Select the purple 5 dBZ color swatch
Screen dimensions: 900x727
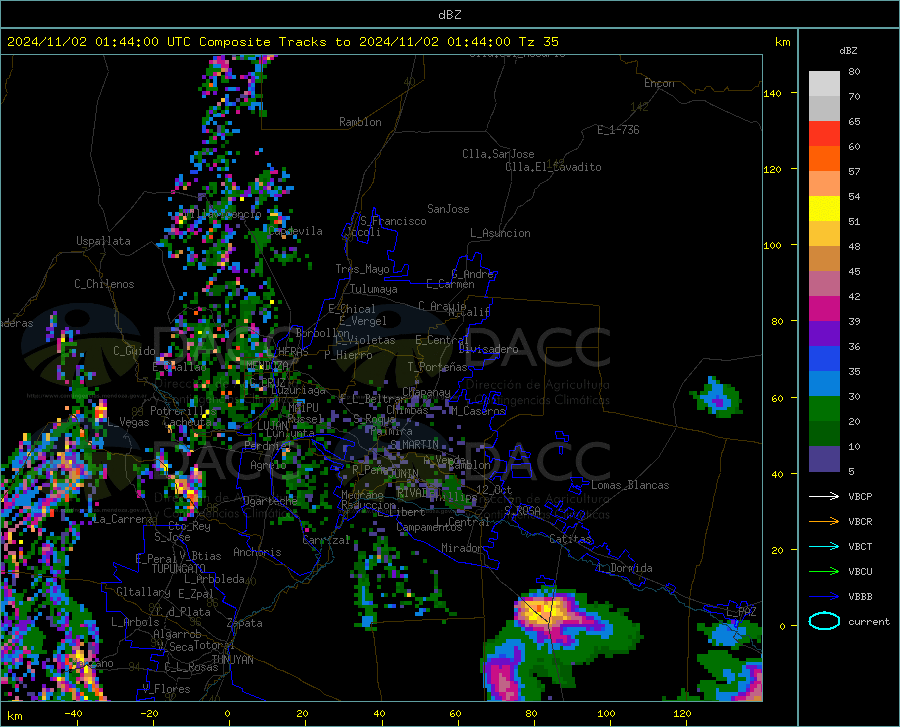coord(824,459)
